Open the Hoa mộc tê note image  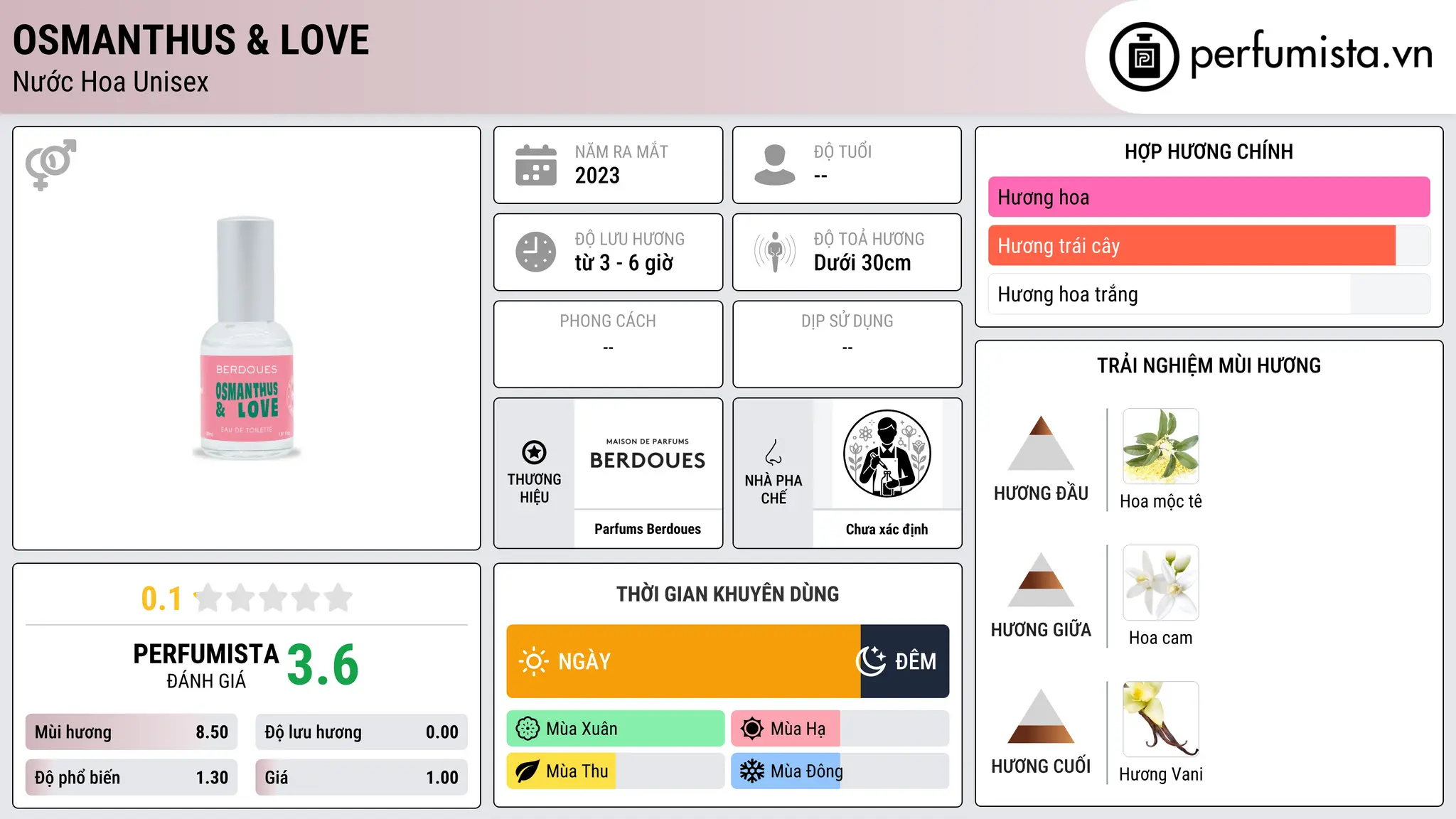pos(1161,446)
